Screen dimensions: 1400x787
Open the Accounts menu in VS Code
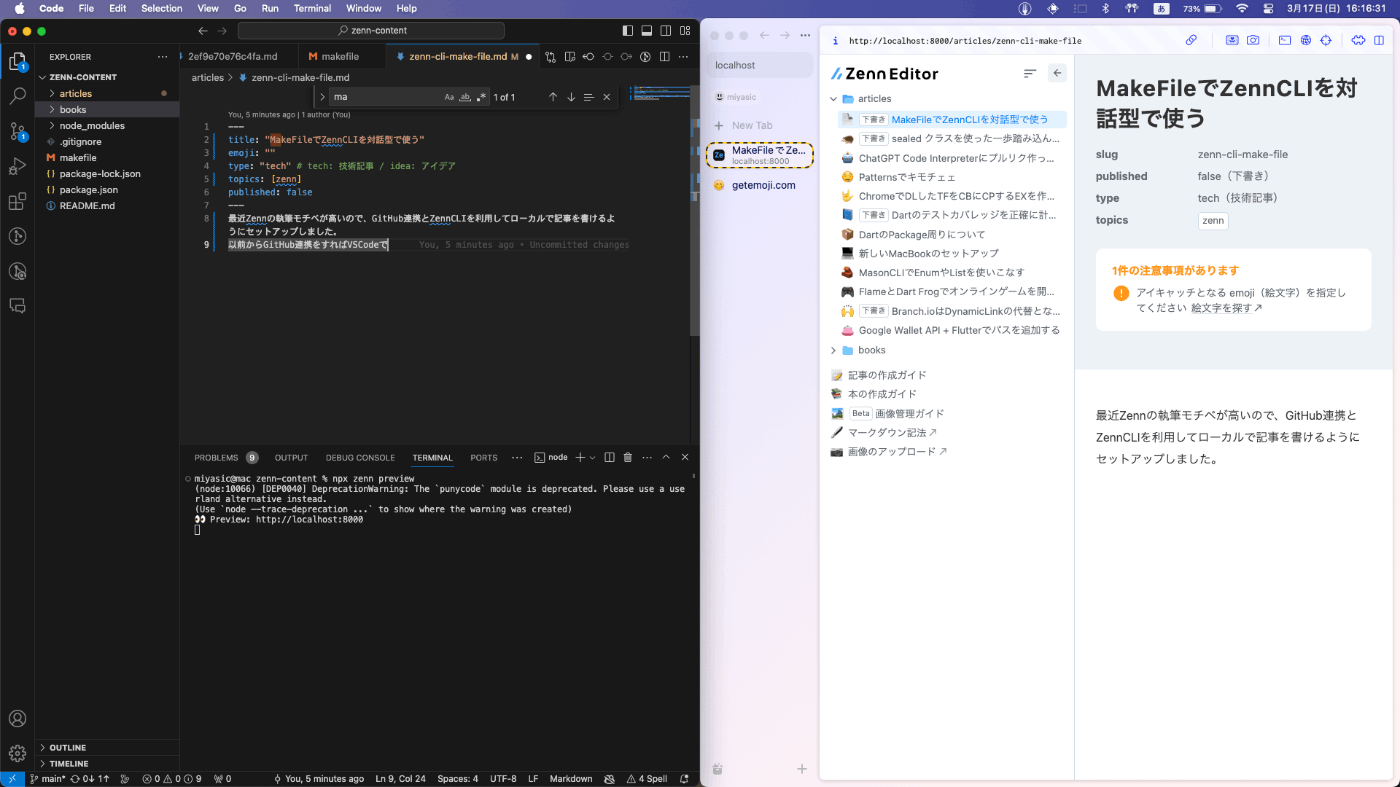tap(17, 719)
